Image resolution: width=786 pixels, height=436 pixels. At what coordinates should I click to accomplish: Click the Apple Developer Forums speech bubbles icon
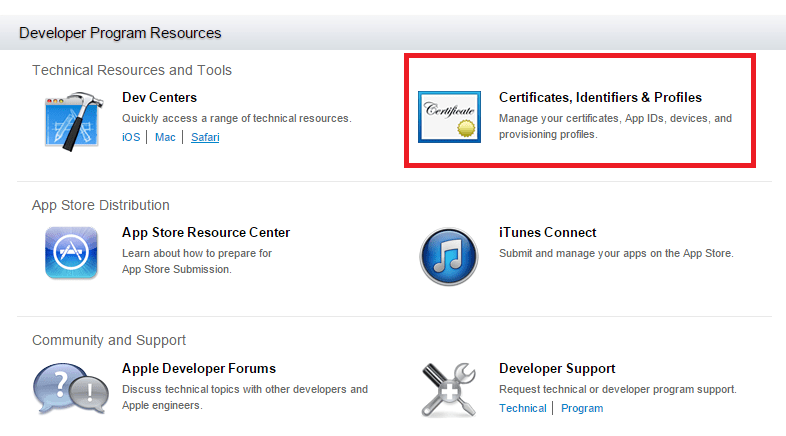[x=70, y=388]
